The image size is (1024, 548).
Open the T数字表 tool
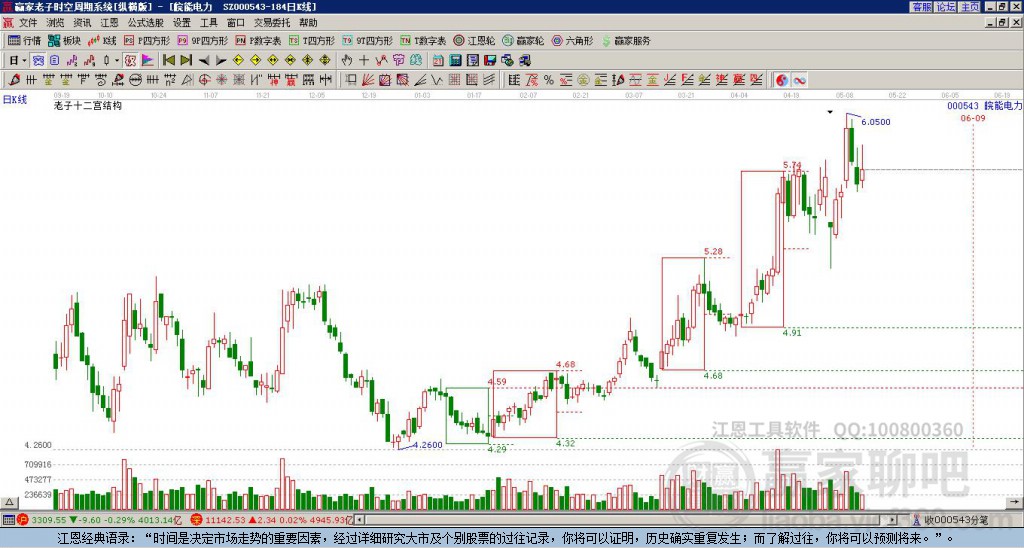click(x=423, y=40)
